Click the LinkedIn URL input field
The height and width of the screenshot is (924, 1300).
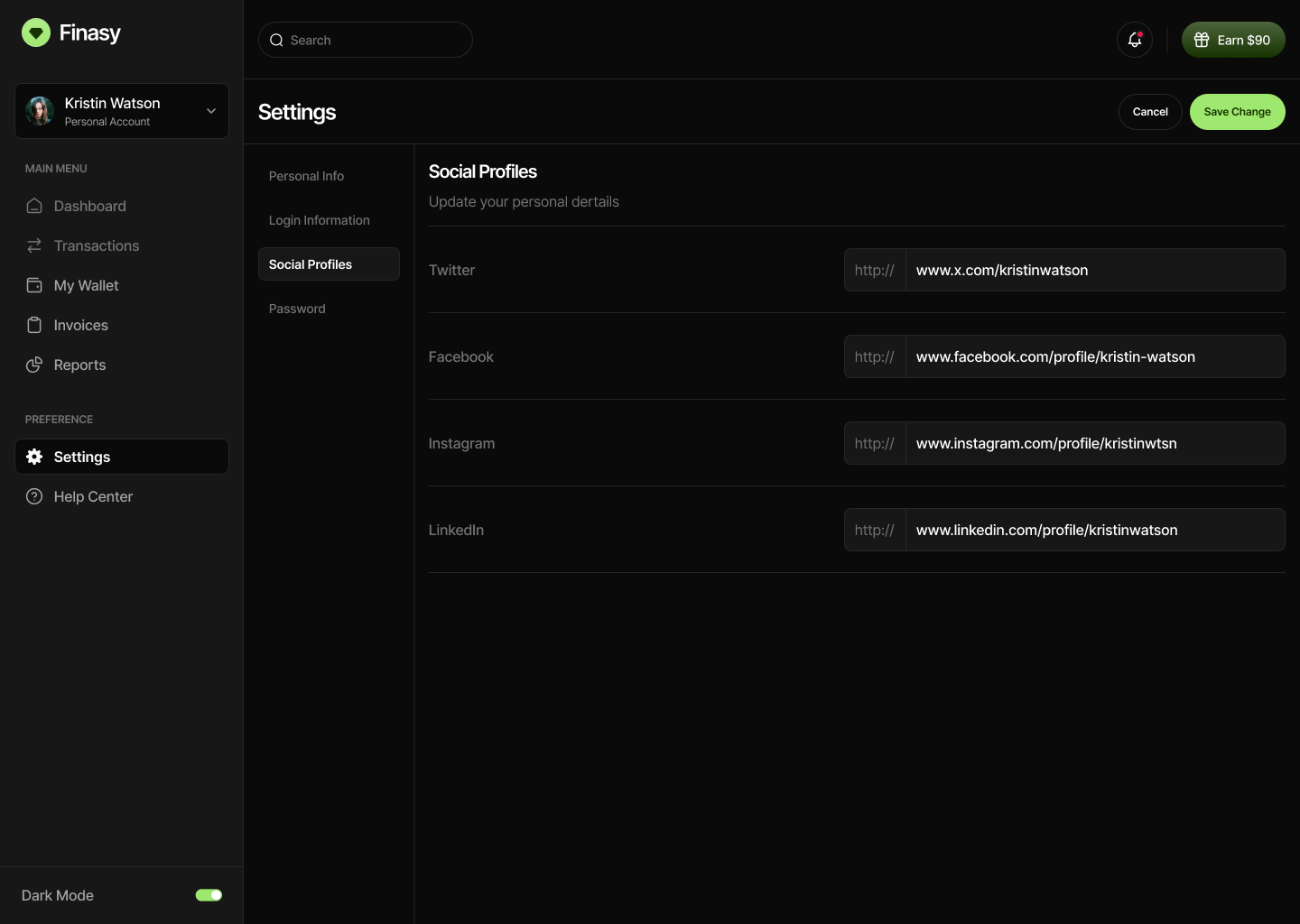tap(1095, 530)
